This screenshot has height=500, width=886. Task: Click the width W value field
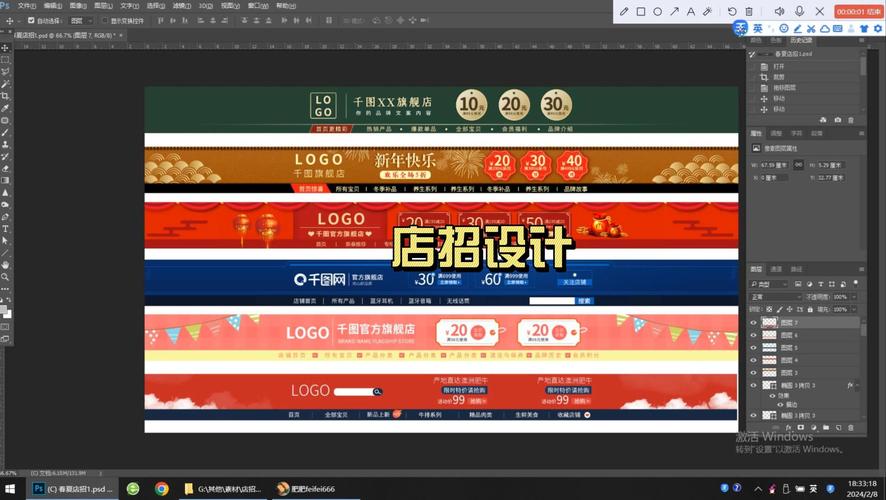click(x=773, y=165)
